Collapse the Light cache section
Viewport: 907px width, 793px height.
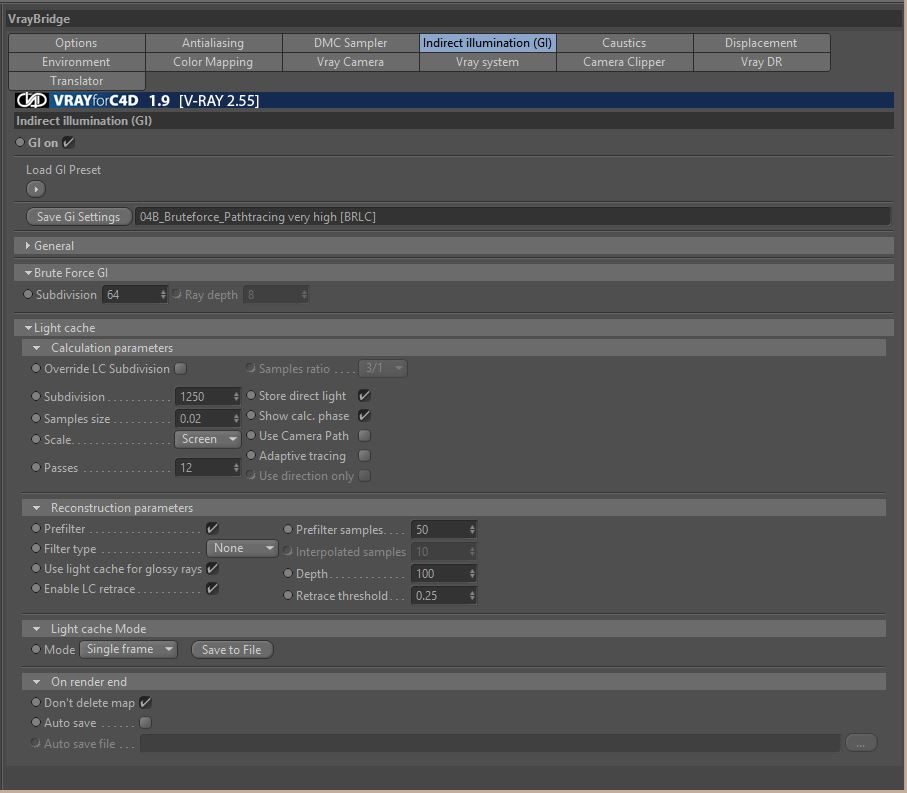[28, 328]
